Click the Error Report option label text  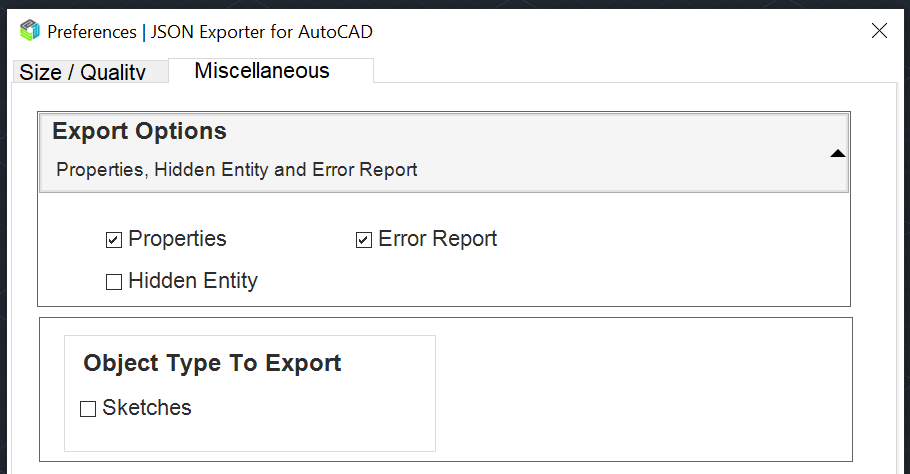437,240
